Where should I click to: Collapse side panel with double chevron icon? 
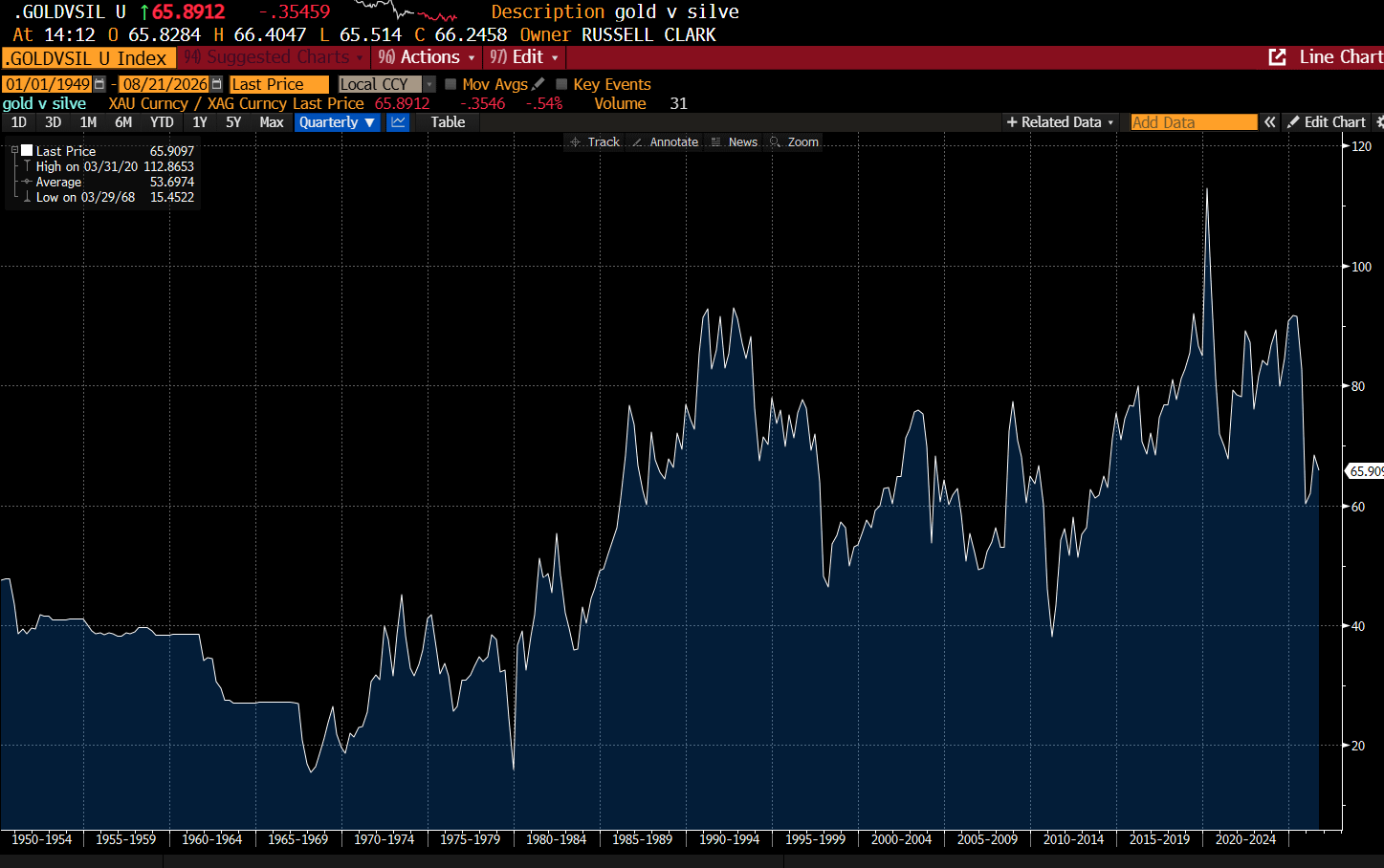click(1270, 122)
